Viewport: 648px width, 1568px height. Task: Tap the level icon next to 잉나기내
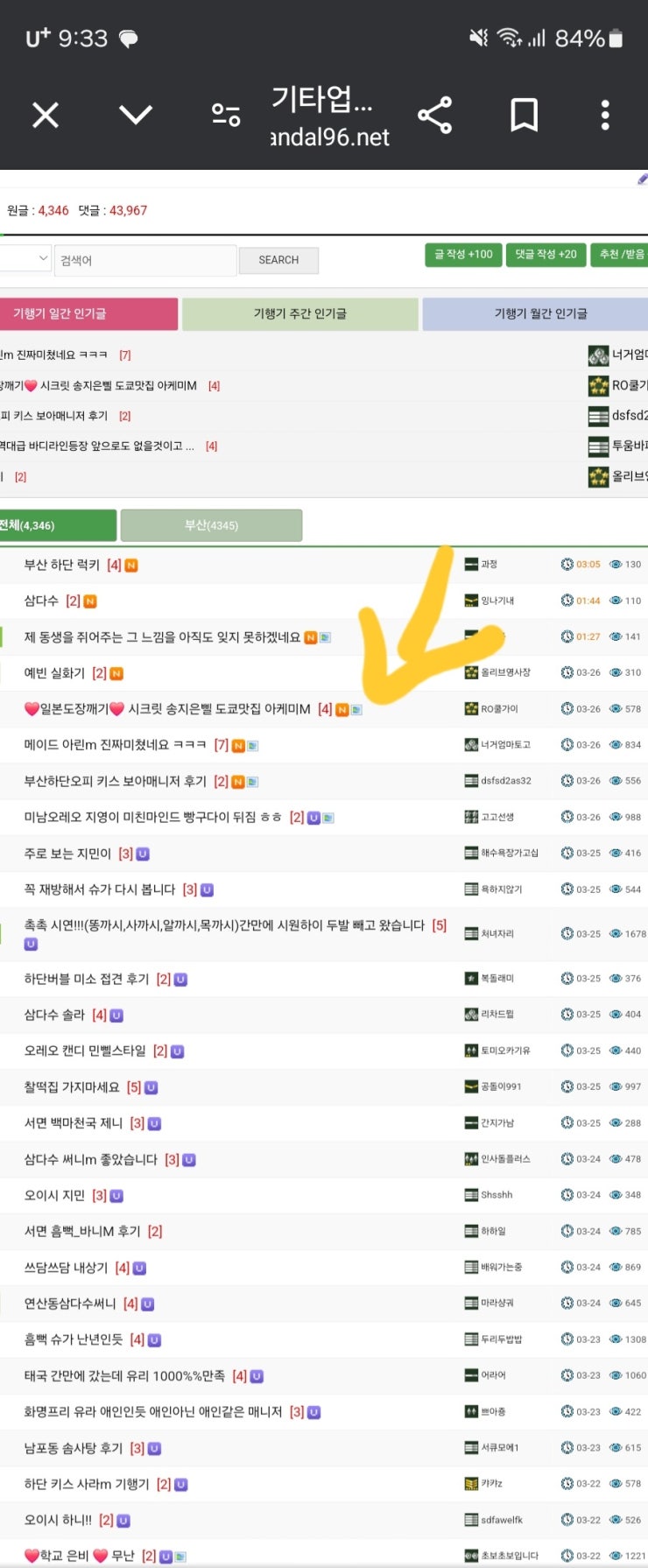point(471,601)
